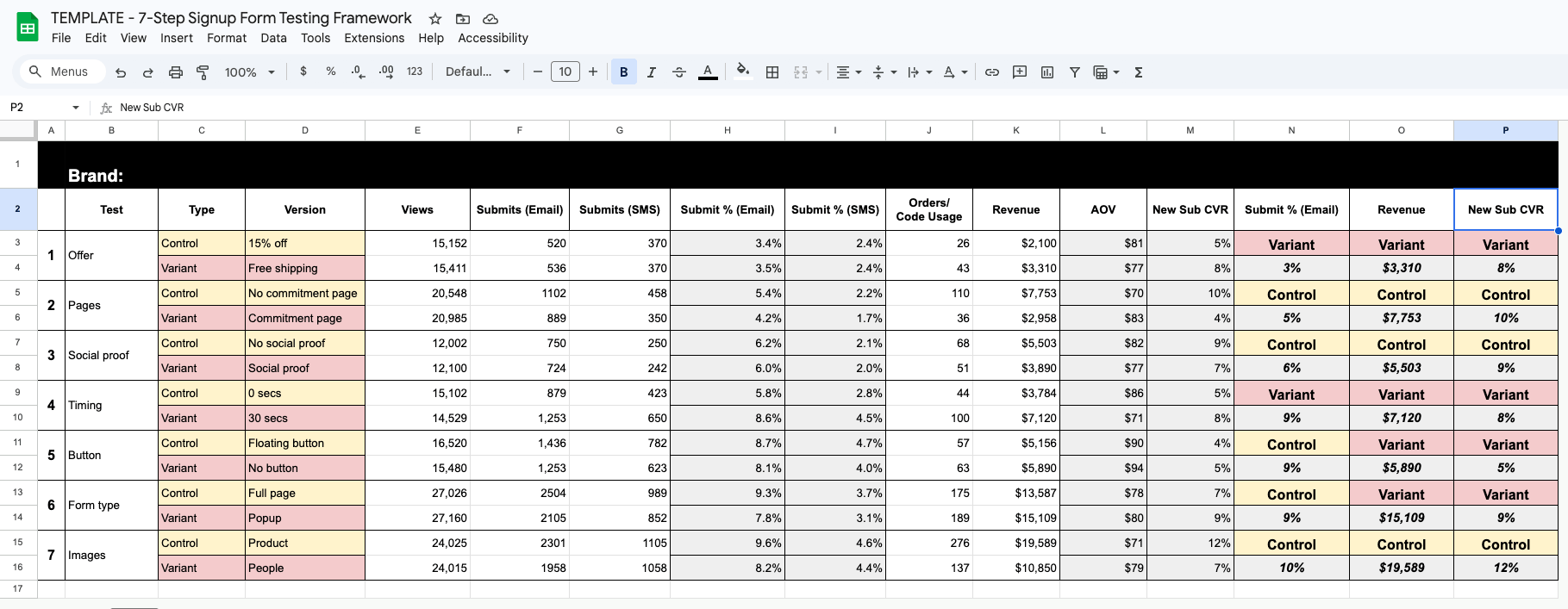
Task: Click the redo arrow icon
Action: point(148,72)
